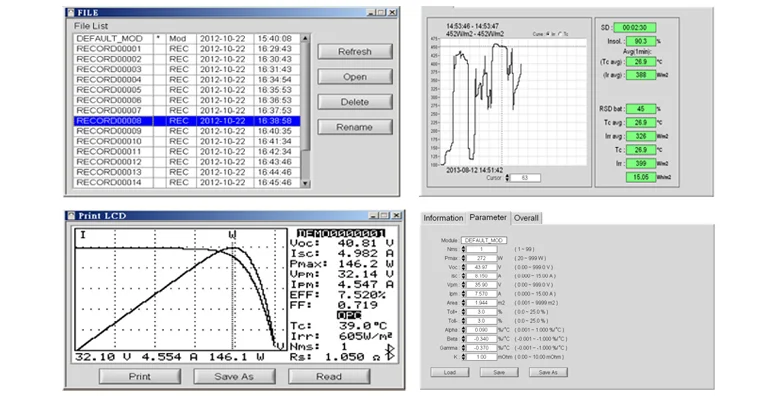Click the Voc value spinner arrows
The image size is (770, 396).
pos(463,267)
